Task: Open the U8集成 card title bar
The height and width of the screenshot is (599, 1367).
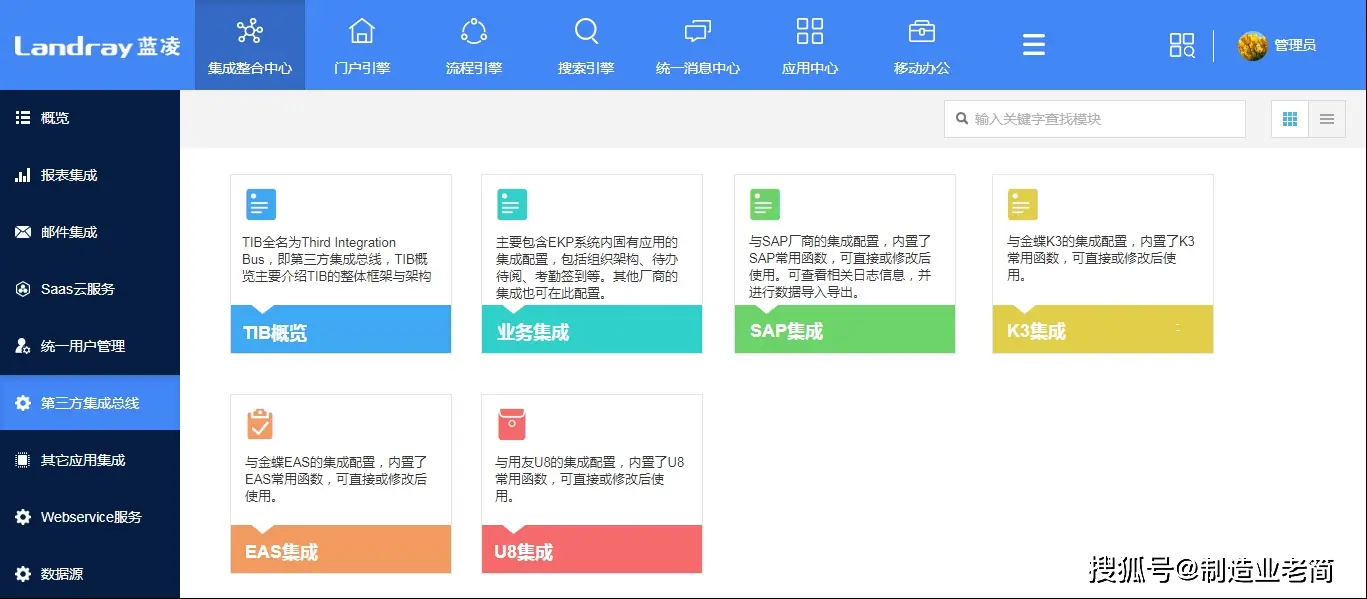Action: 592,549
